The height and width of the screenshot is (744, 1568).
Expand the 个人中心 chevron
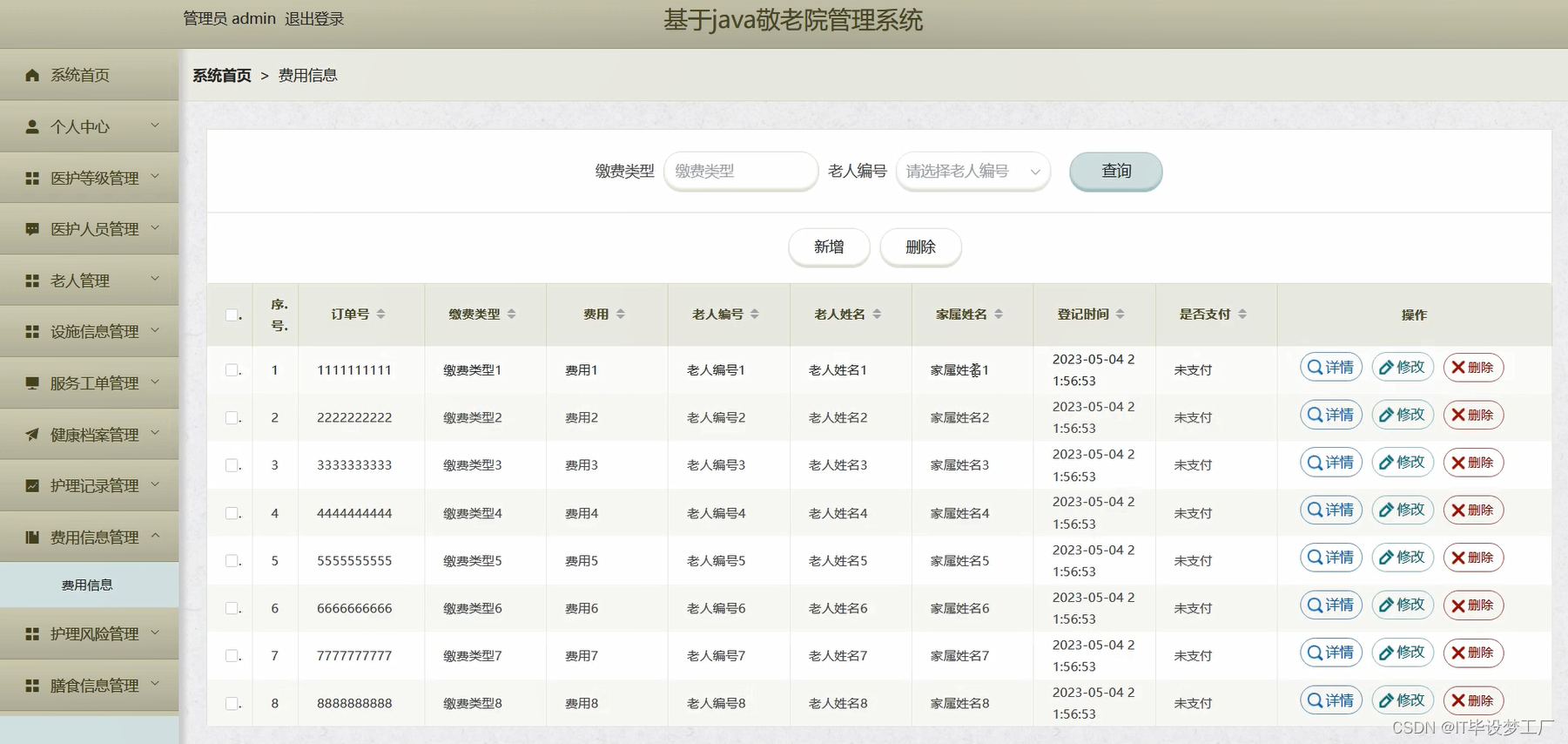click(155, 125)
